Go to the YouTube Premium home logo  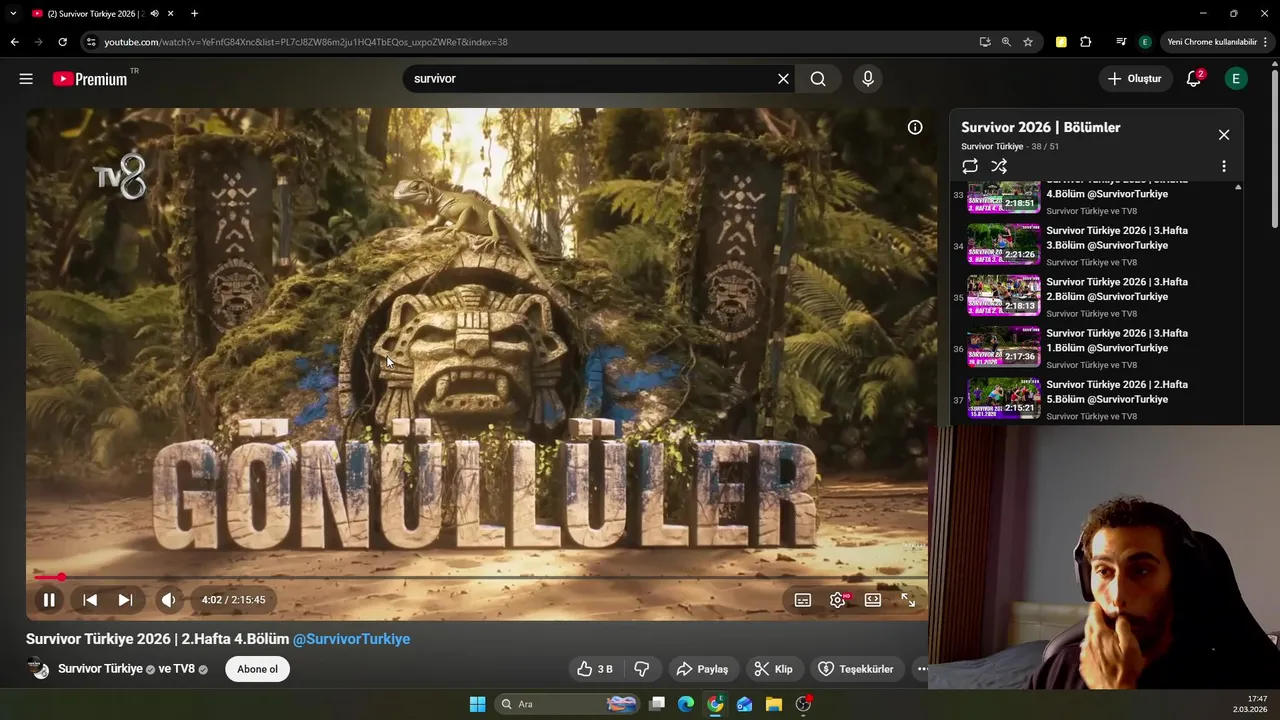coord(90,79)
